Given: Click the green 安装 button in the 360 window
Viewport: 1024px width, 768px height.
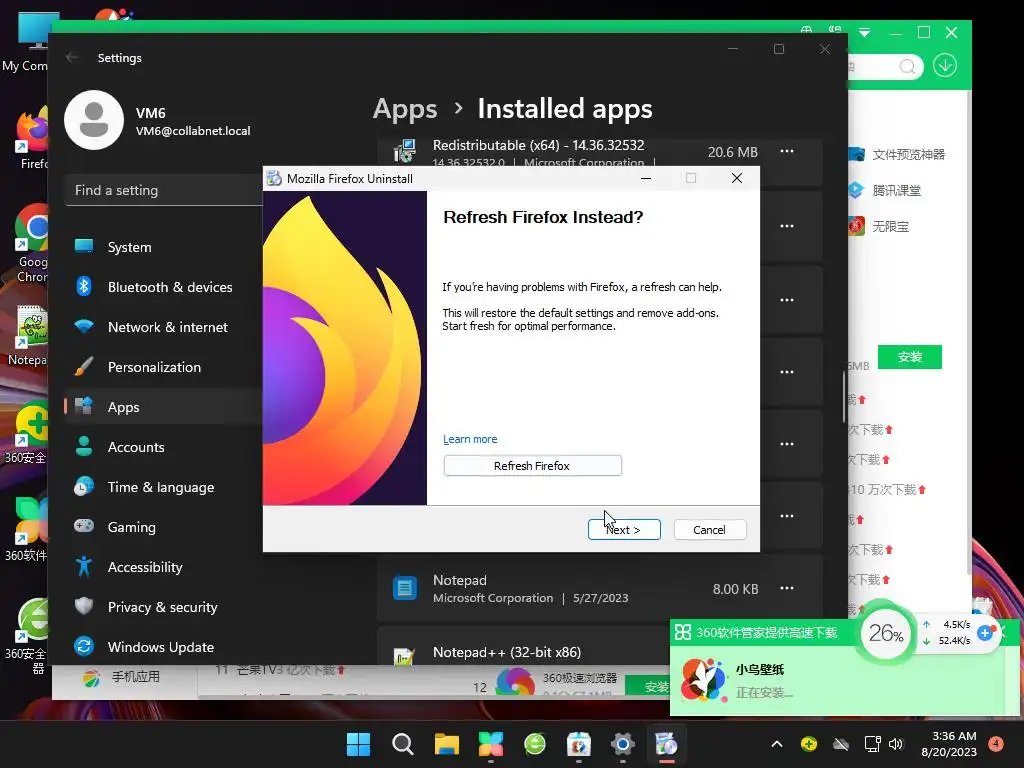Looking at the screenshot, I should 910,357.
